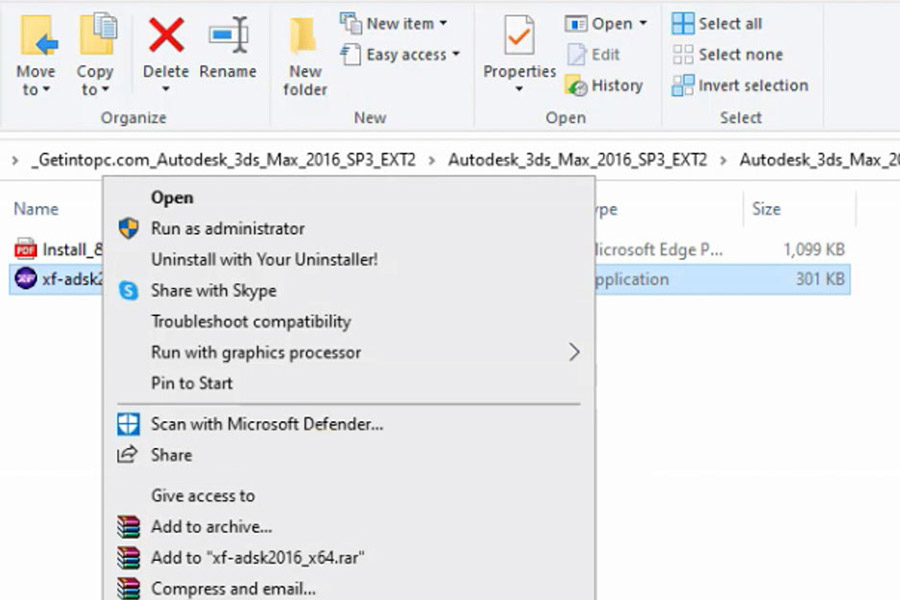Screen dimensions: 900x600
Task: Create a New folder from the ribbon
Action: pos(305,56)
